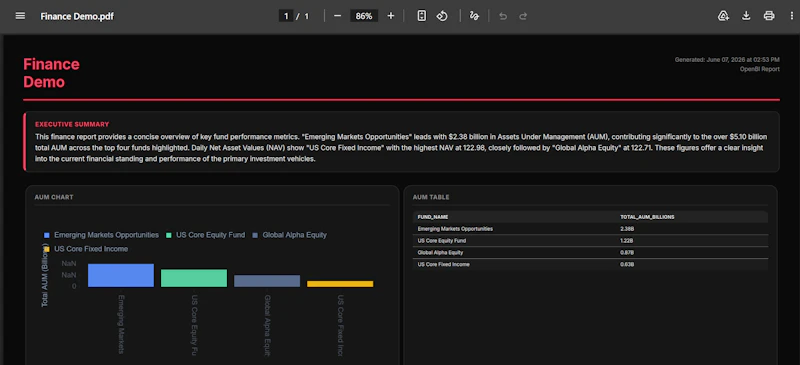
Task: Click the OpenBI Report label
Action: pyautogui.click(x=760, y=69)
